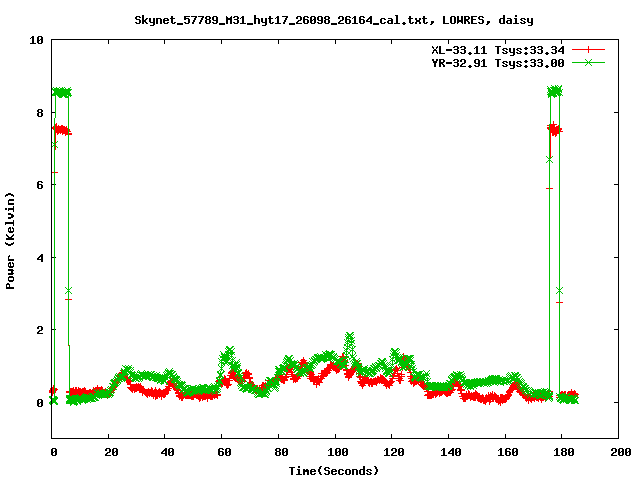Select the YR-32.91 Tsys:33.00 legend label

point(498,63)
